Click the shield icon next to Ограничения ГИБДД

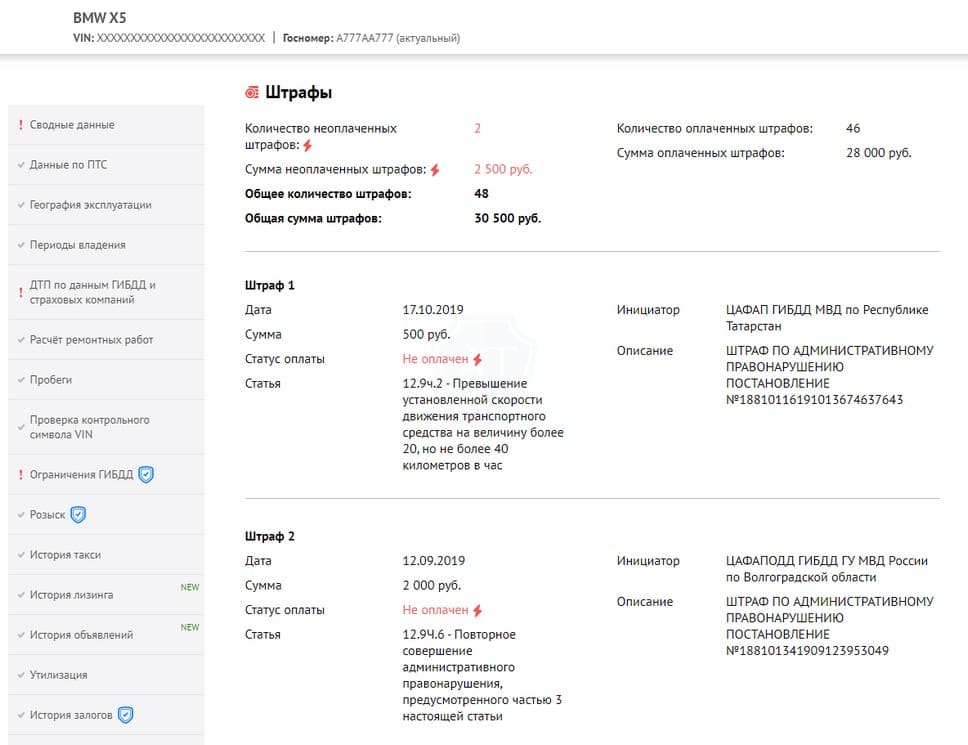coord(146,475)
